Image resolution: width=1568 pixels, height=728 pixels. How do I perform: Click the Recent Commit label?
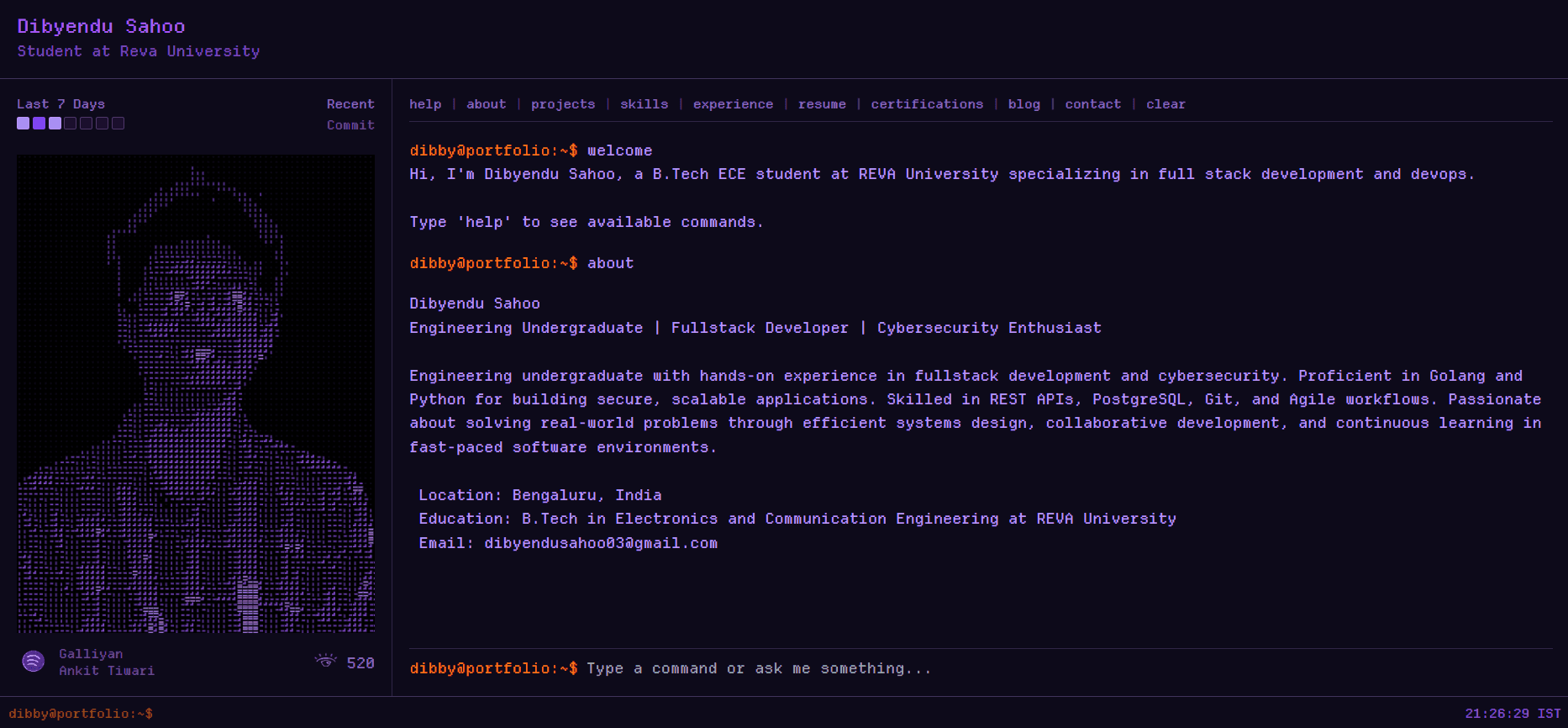350,114
